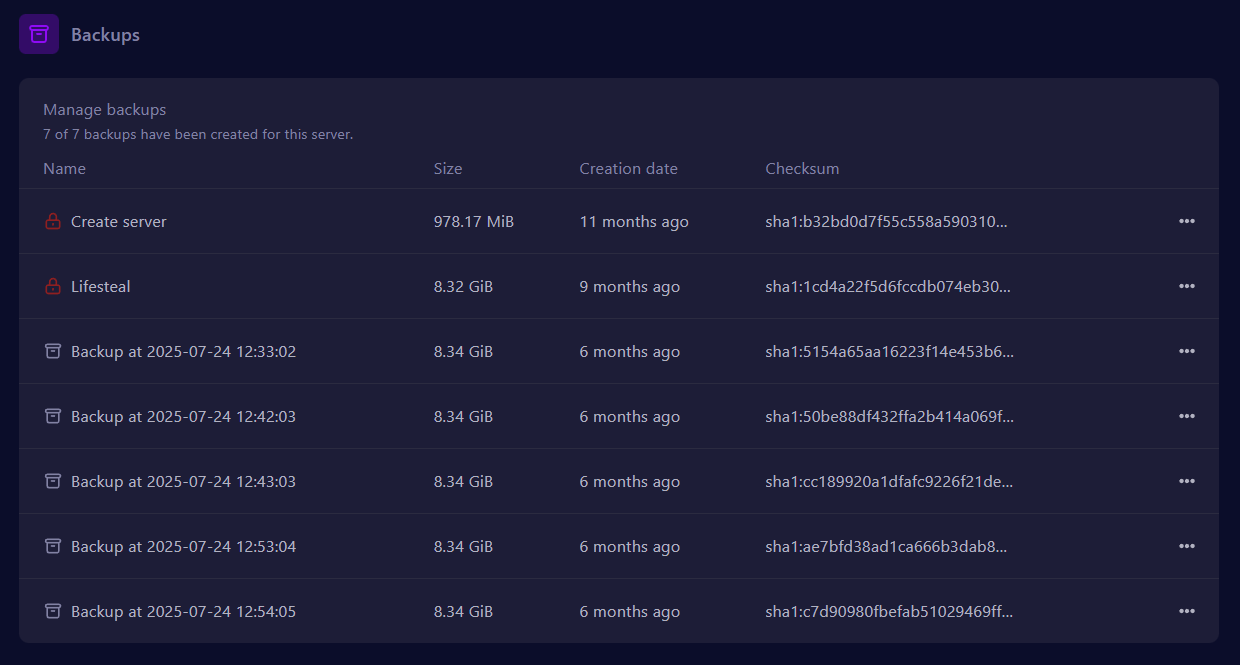Viewport: 1240px width, 665px height.
Task: Click the purple Backups archive icon
Action: coord(39,34)
